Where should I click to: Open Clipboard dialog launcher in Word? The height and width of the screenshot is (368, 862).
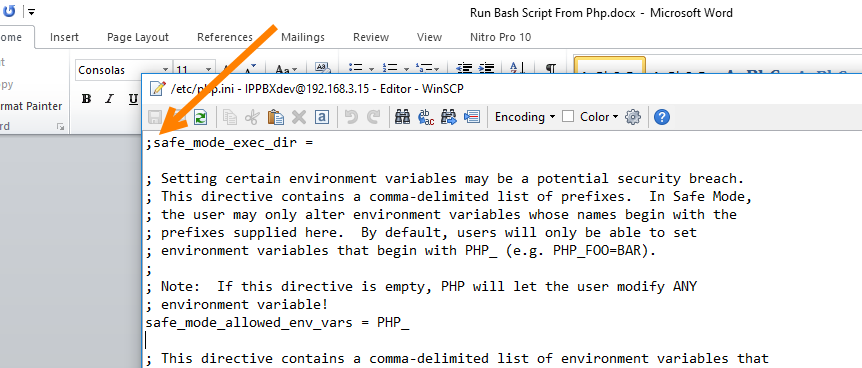(x=60, y=127)
